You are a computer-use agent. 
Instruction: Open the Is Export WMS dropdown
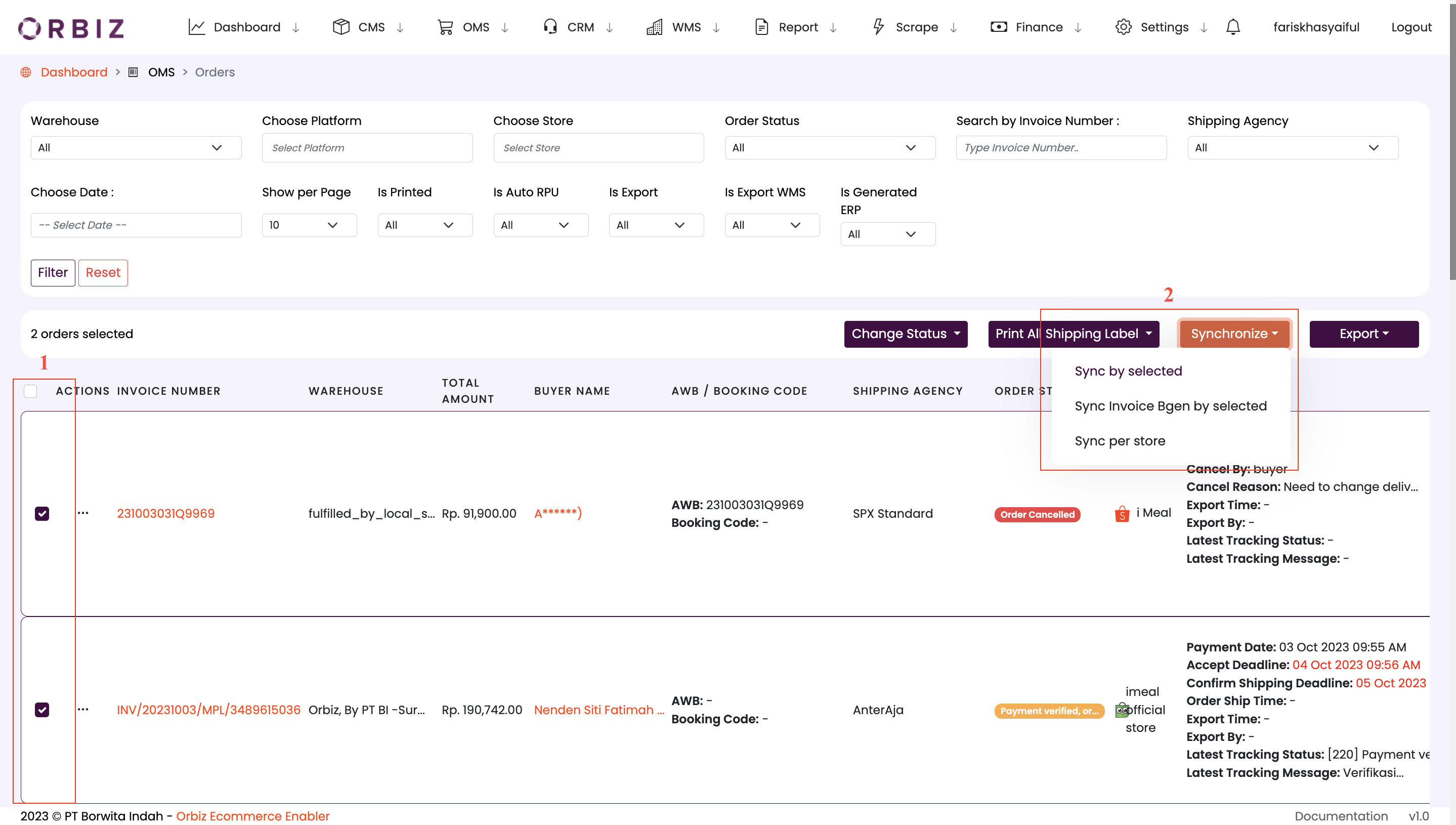tap(772, 225)
